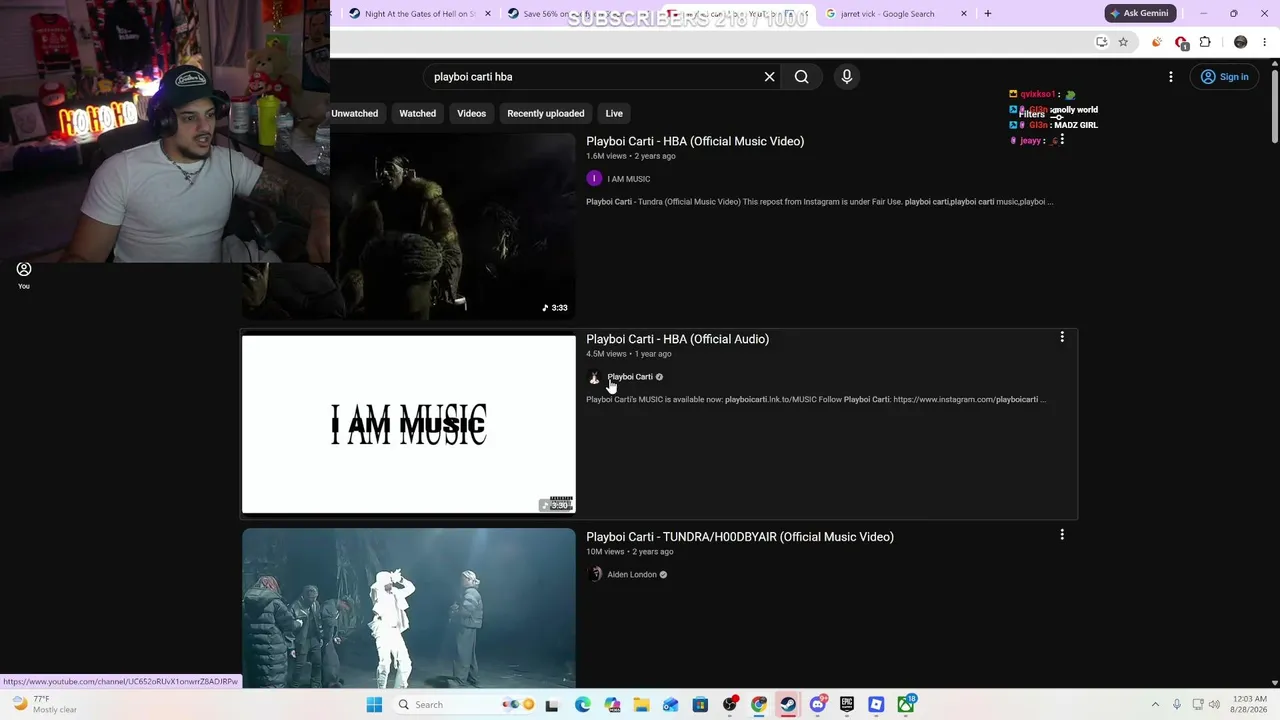The width and height of the screenshot is (1280, 720).
Task: Clear the YouTube search box text
Action: coord(769,77)
